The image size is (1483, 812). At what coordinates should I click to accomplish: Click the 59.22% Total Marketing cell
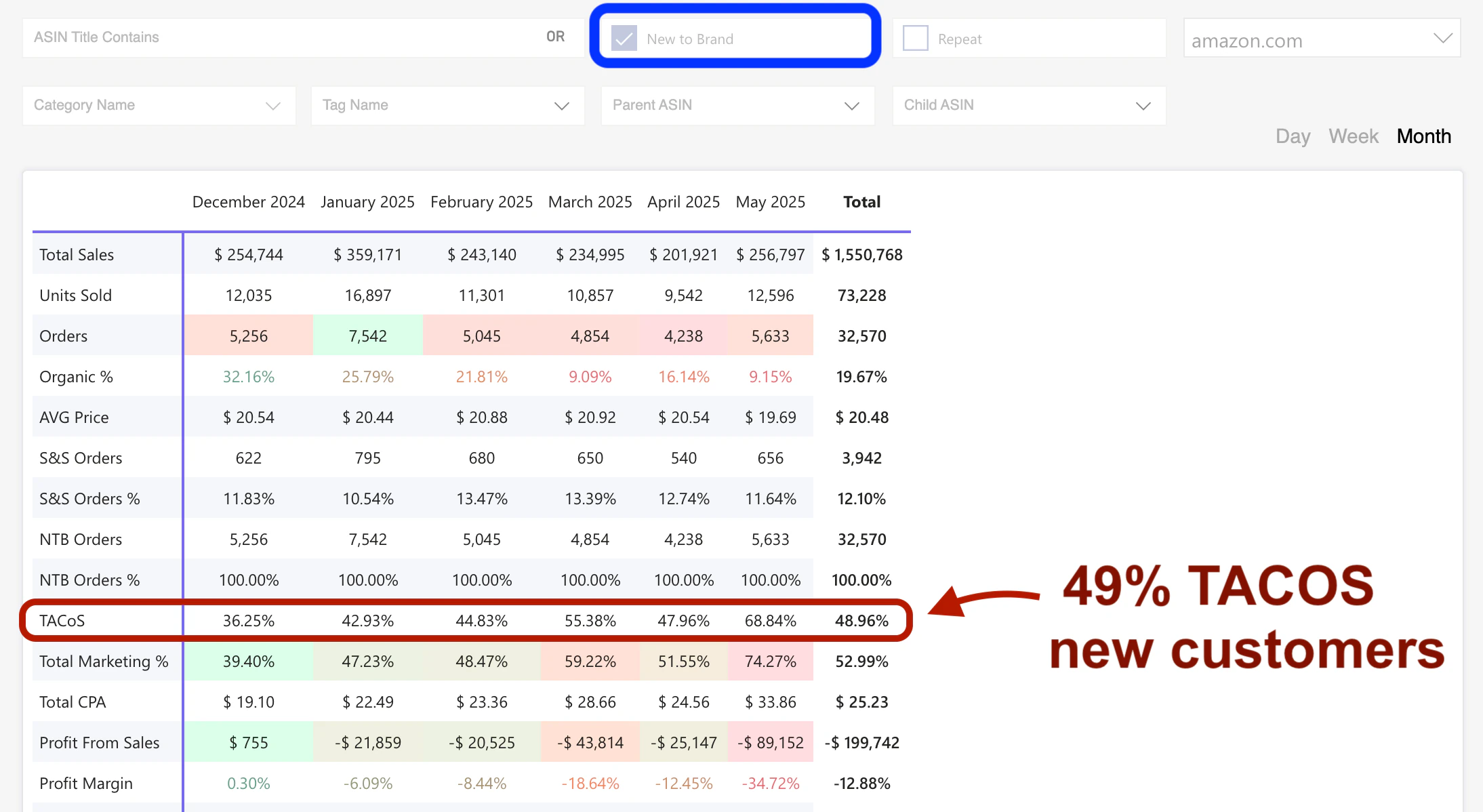coord(590,662)
